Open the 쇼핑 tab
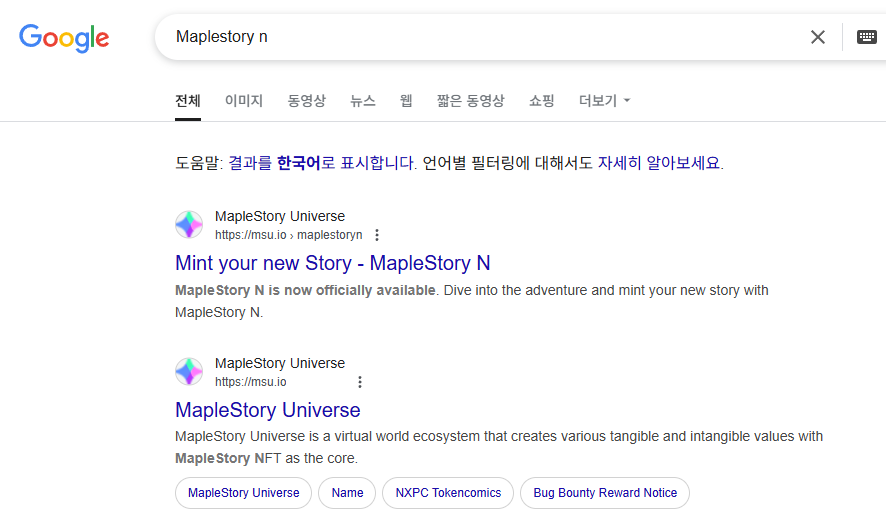The image size is (886, 528). 541,101
